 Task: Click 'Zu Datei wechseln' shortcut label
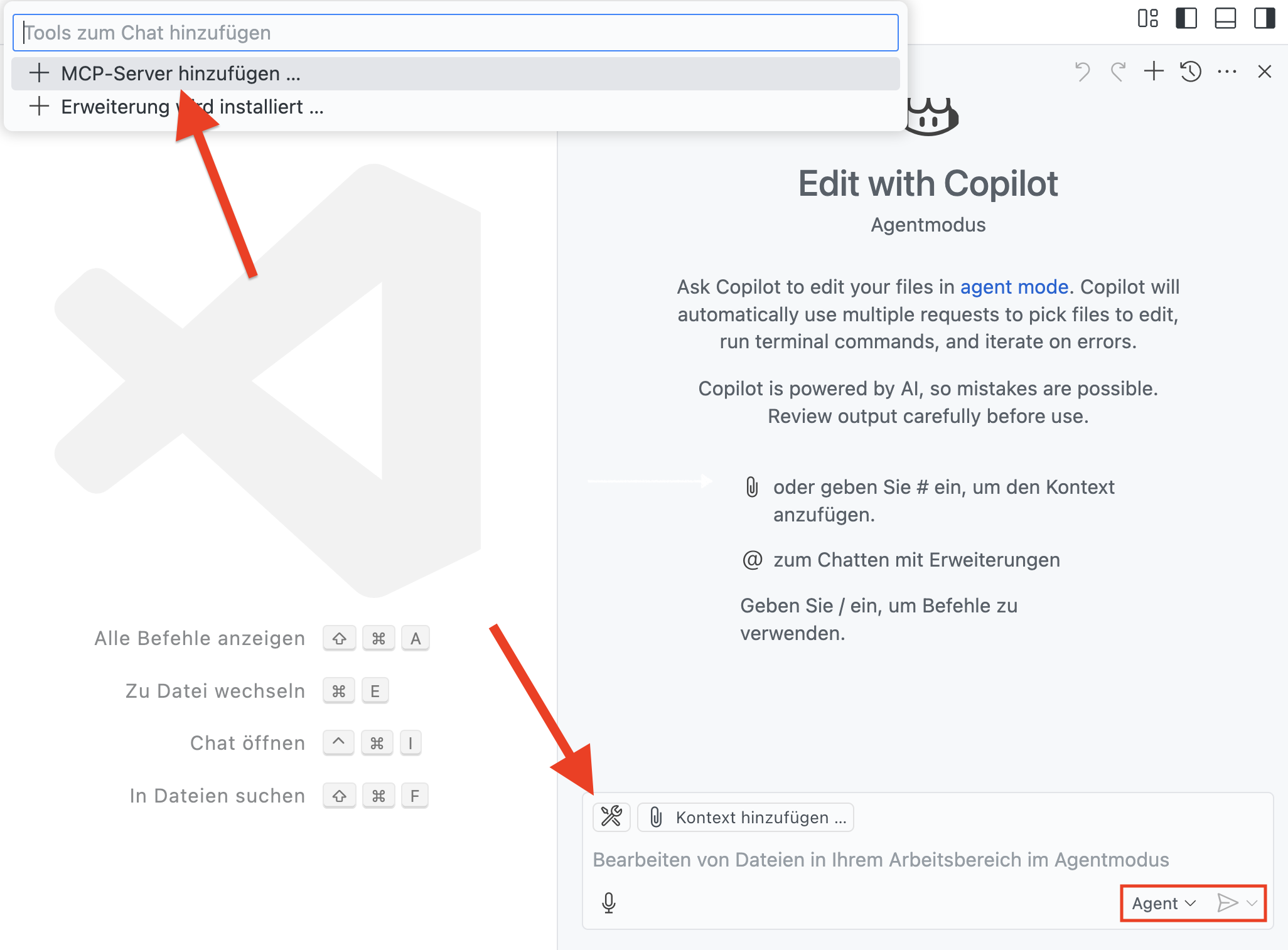(215, 691)
